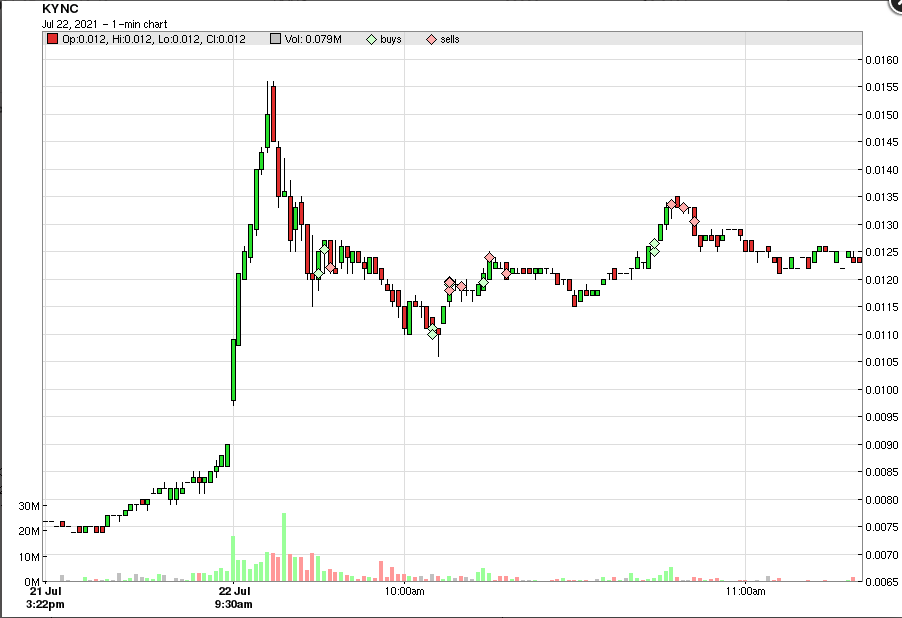Click the tallest red candle near 0.0155

click(x=273, y=113)
